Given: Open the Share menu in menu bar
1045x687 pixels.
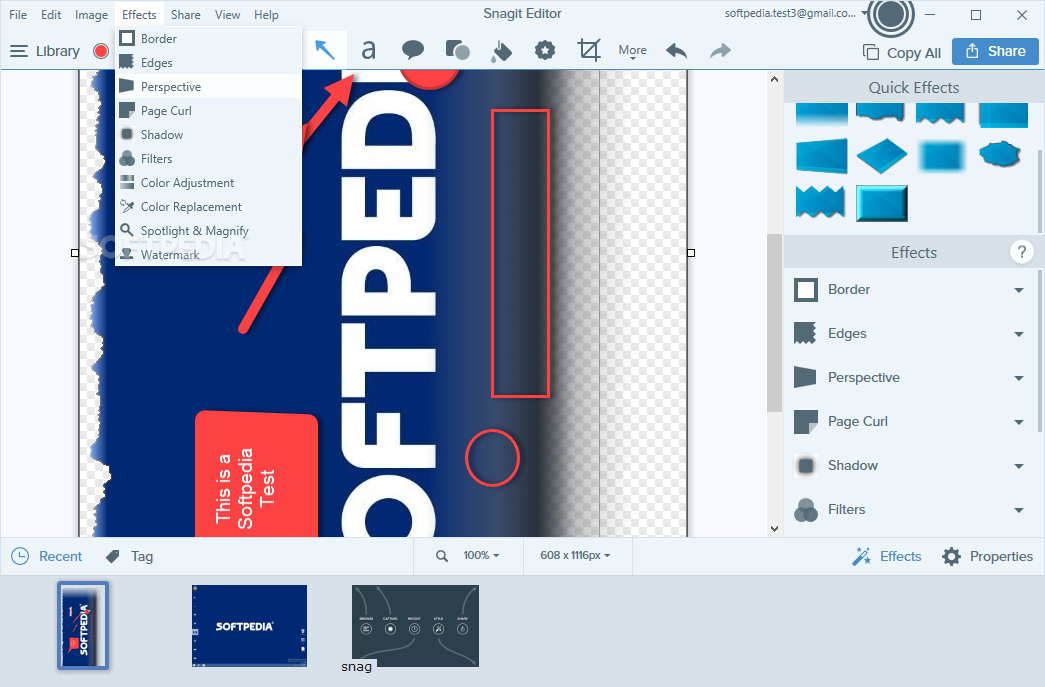Looking at the screenshot, I should 185,15.
